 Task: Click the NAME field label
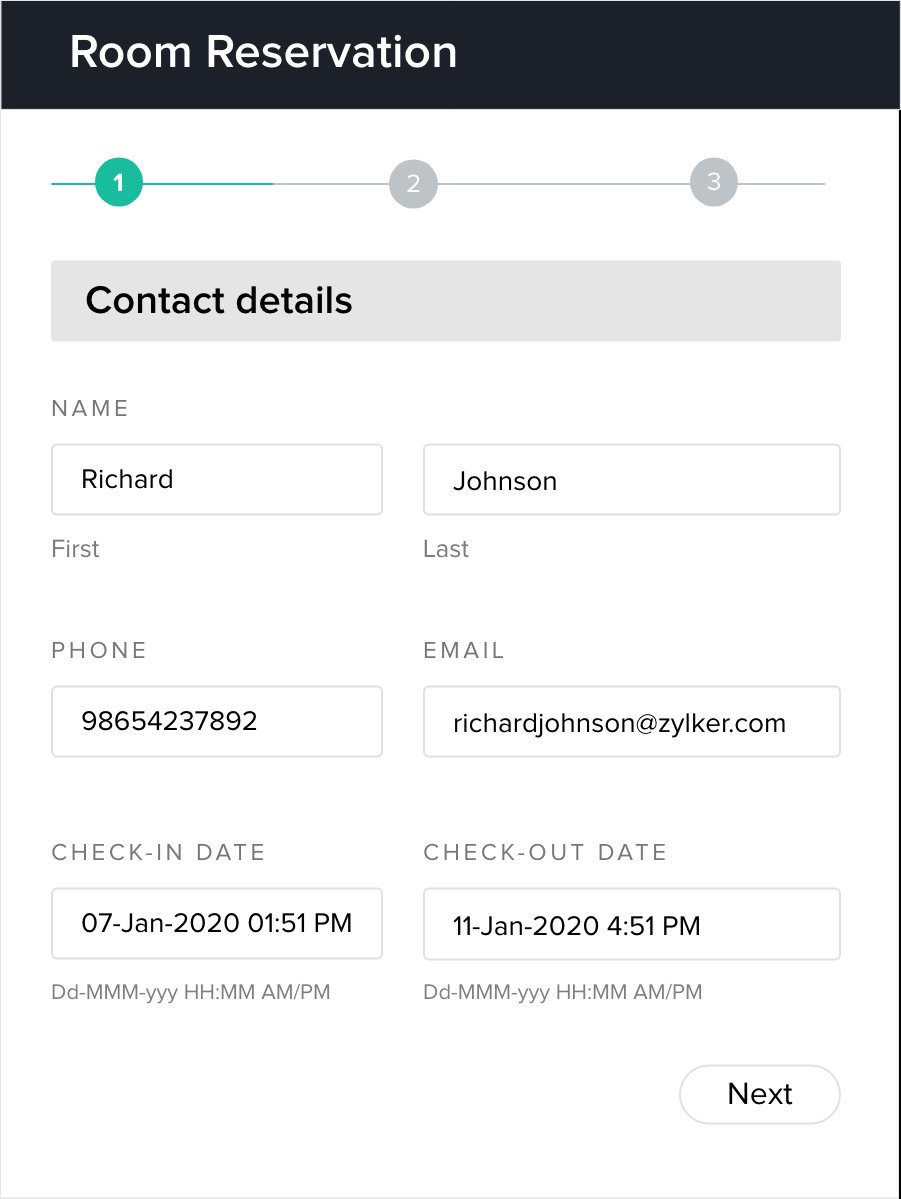click(90, 408)
